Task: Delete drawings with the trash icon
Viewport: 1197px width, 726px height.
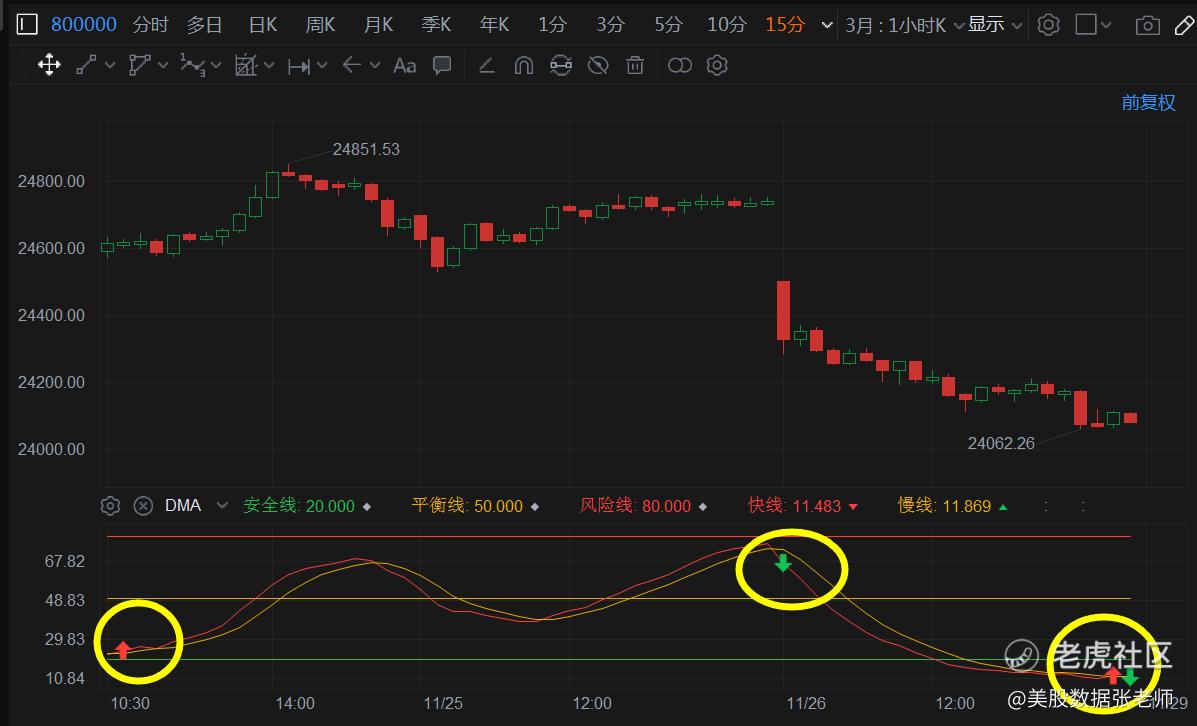Action: click(635, 66)
